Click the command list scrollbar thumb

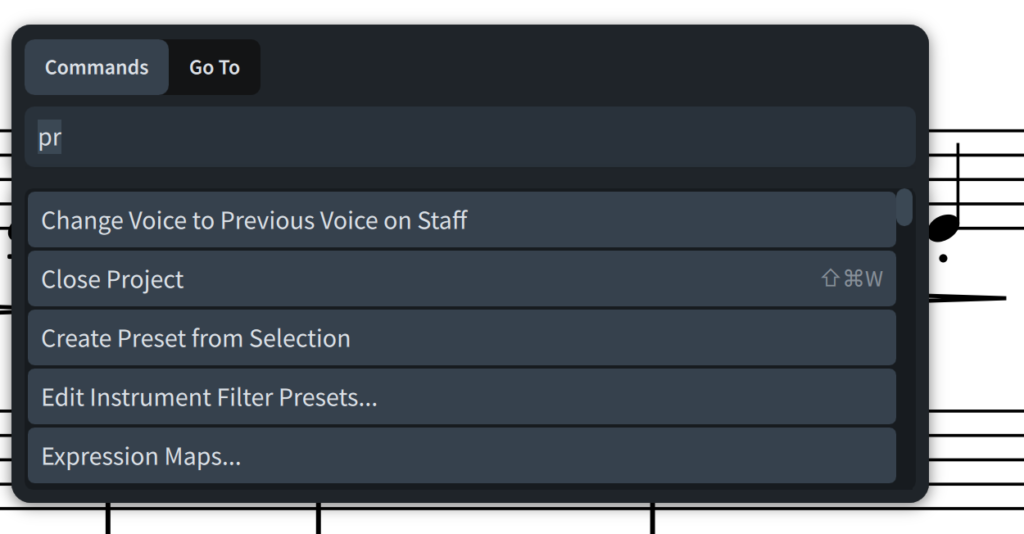(x=904, y=207)
